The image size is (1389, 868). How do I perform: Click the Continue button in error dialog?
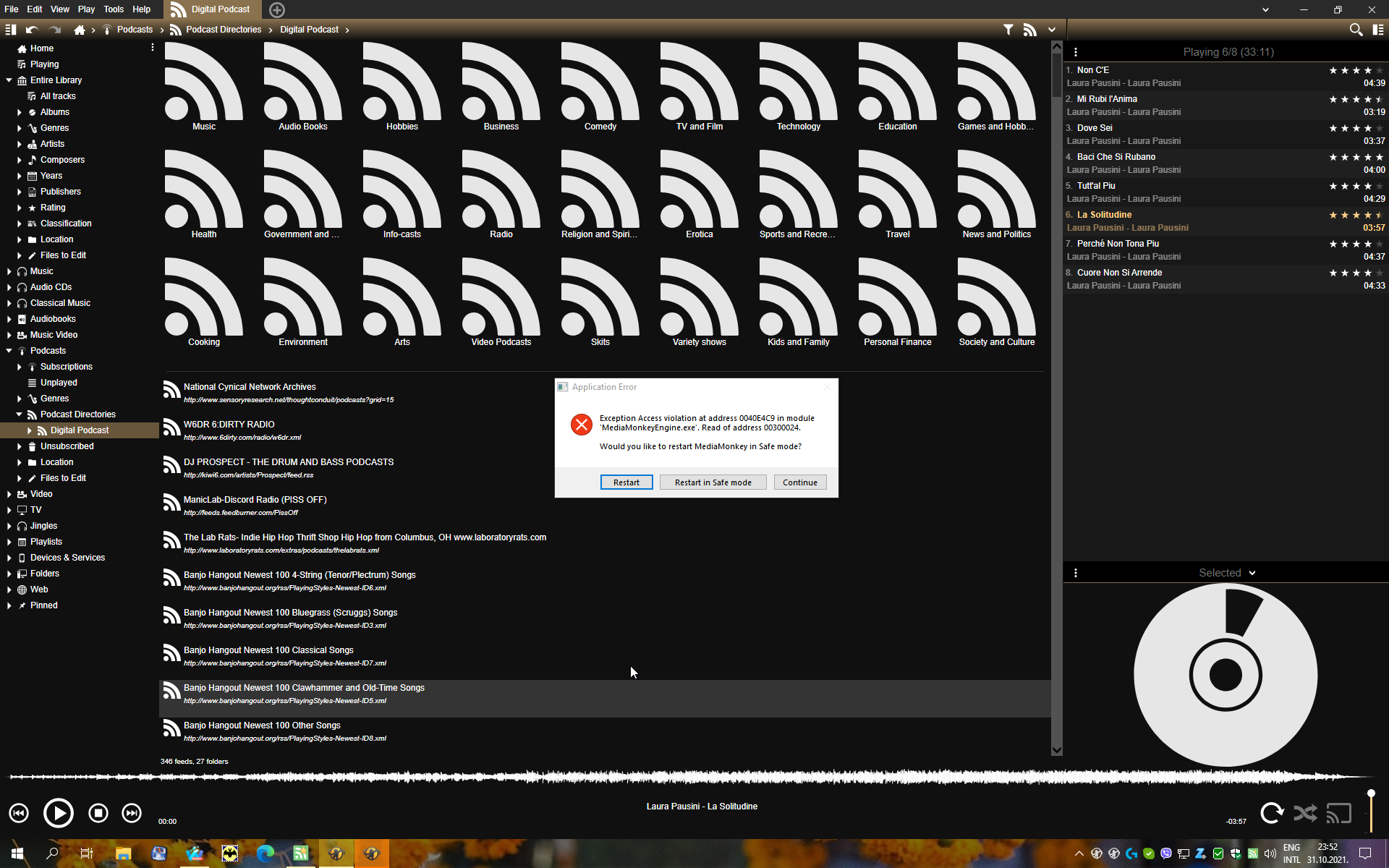[x=799, y=482]
